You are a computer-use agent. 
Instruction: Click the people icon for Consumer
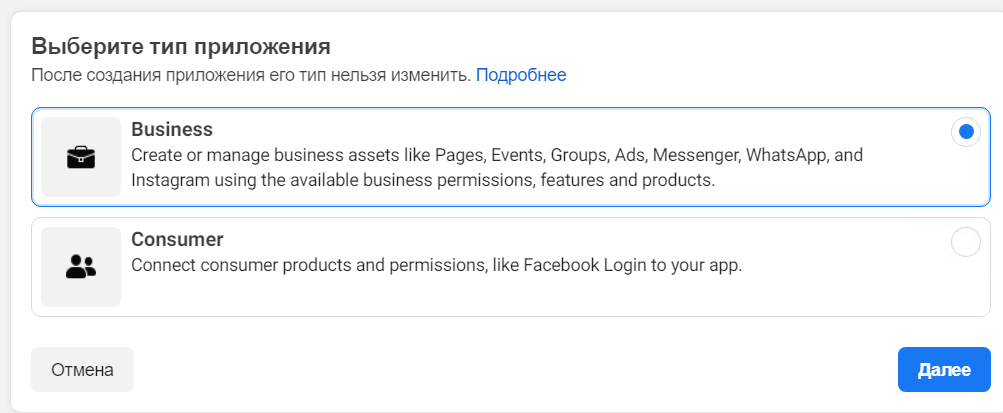pos(80,267)
